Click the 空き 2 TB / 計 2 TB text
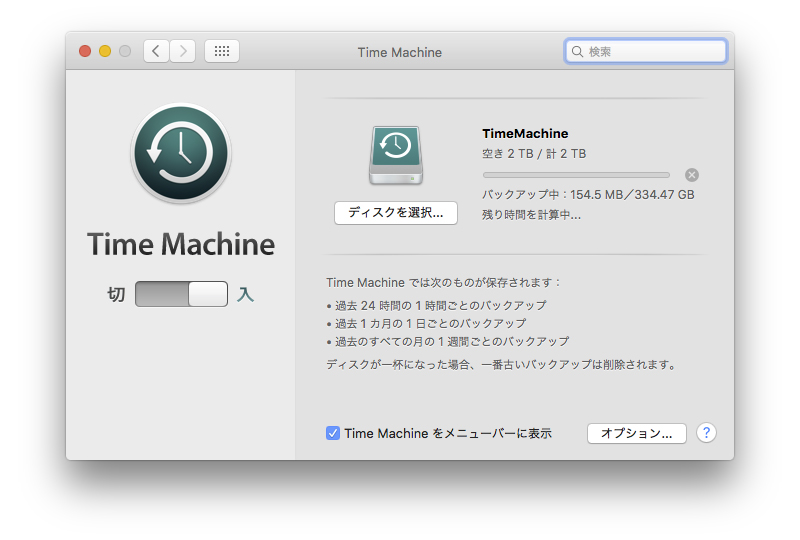Screen dimensions: 800x540 click(x=534, y=154)
